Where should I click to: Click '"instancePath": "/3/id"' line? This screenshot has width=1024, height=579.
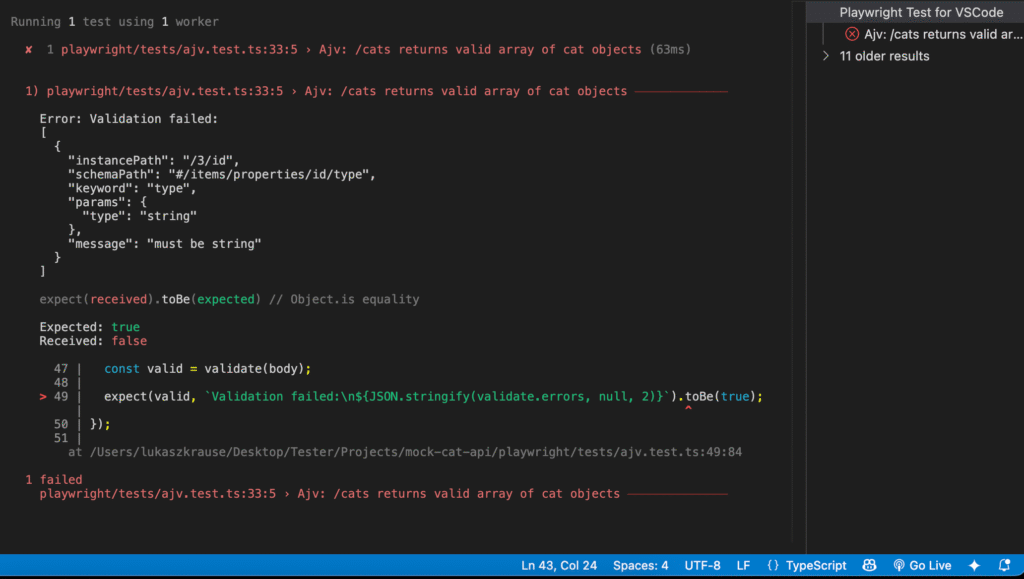tap(153, 161)
